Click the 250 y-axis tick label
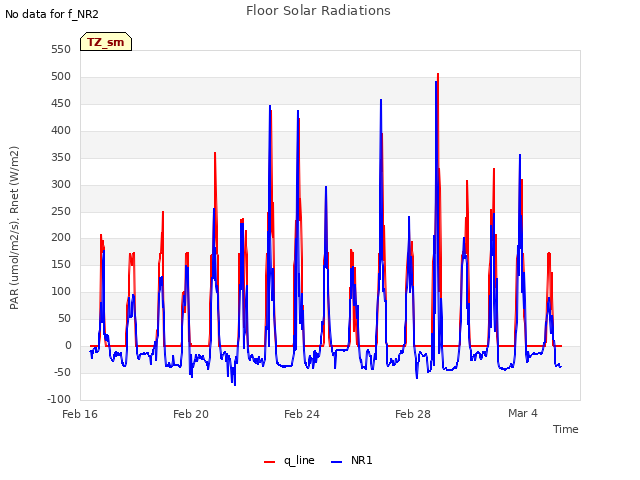 click(61, 211)
